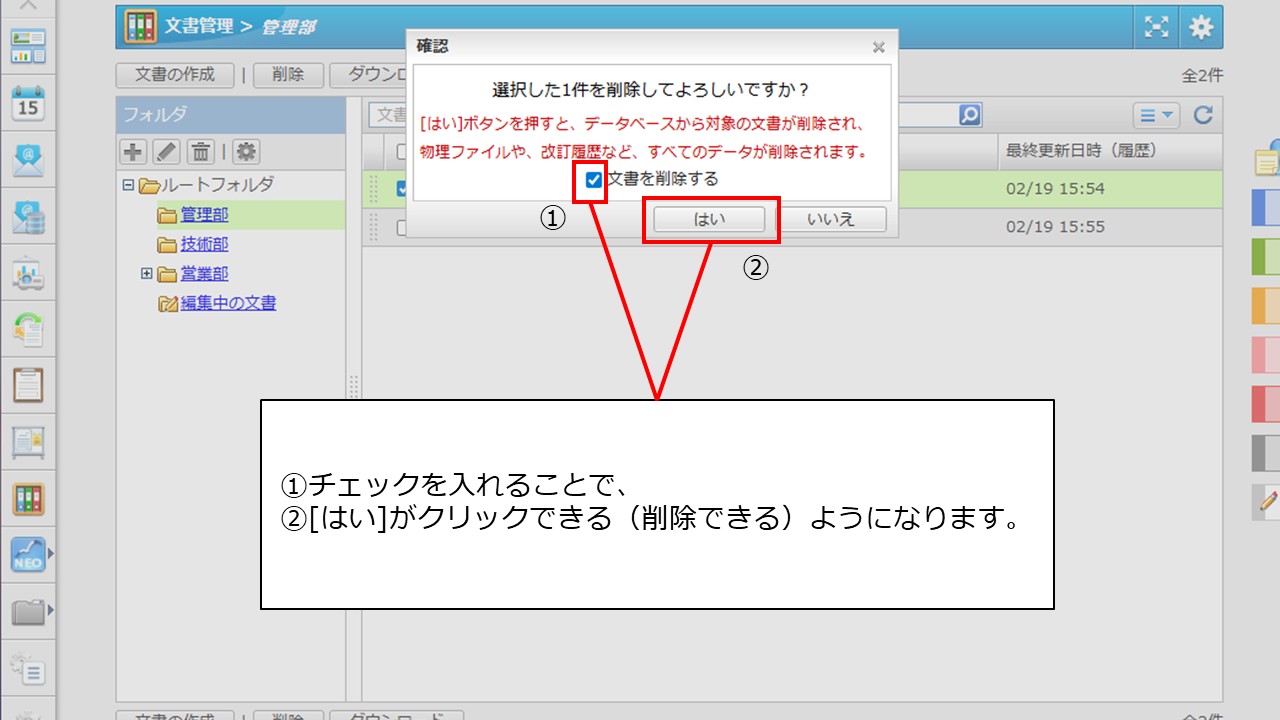Open the 管理部 folder
1280x720 pixels.
pos(204,215)
